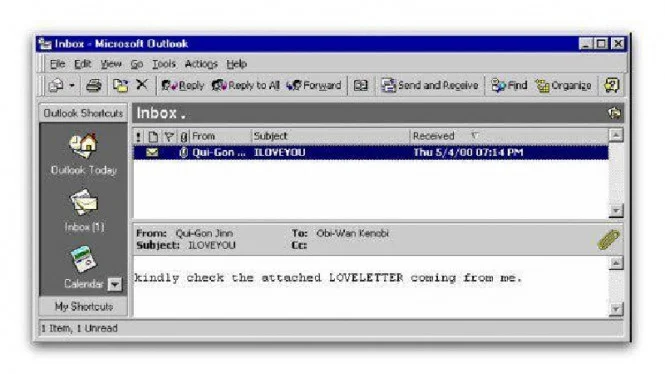Click the My Shortcuts group button
The image size is (665, 374).
tap(83, 307)
